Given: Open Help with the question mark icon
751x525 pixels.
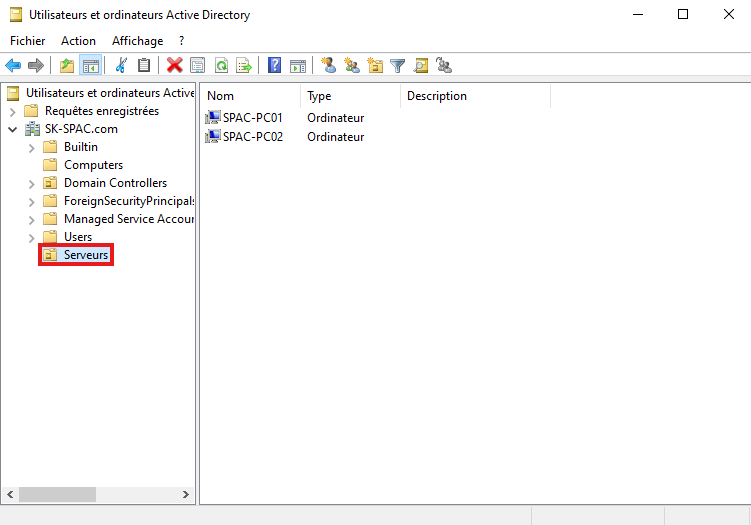Looking at the screenshot, I should point(274,66).
